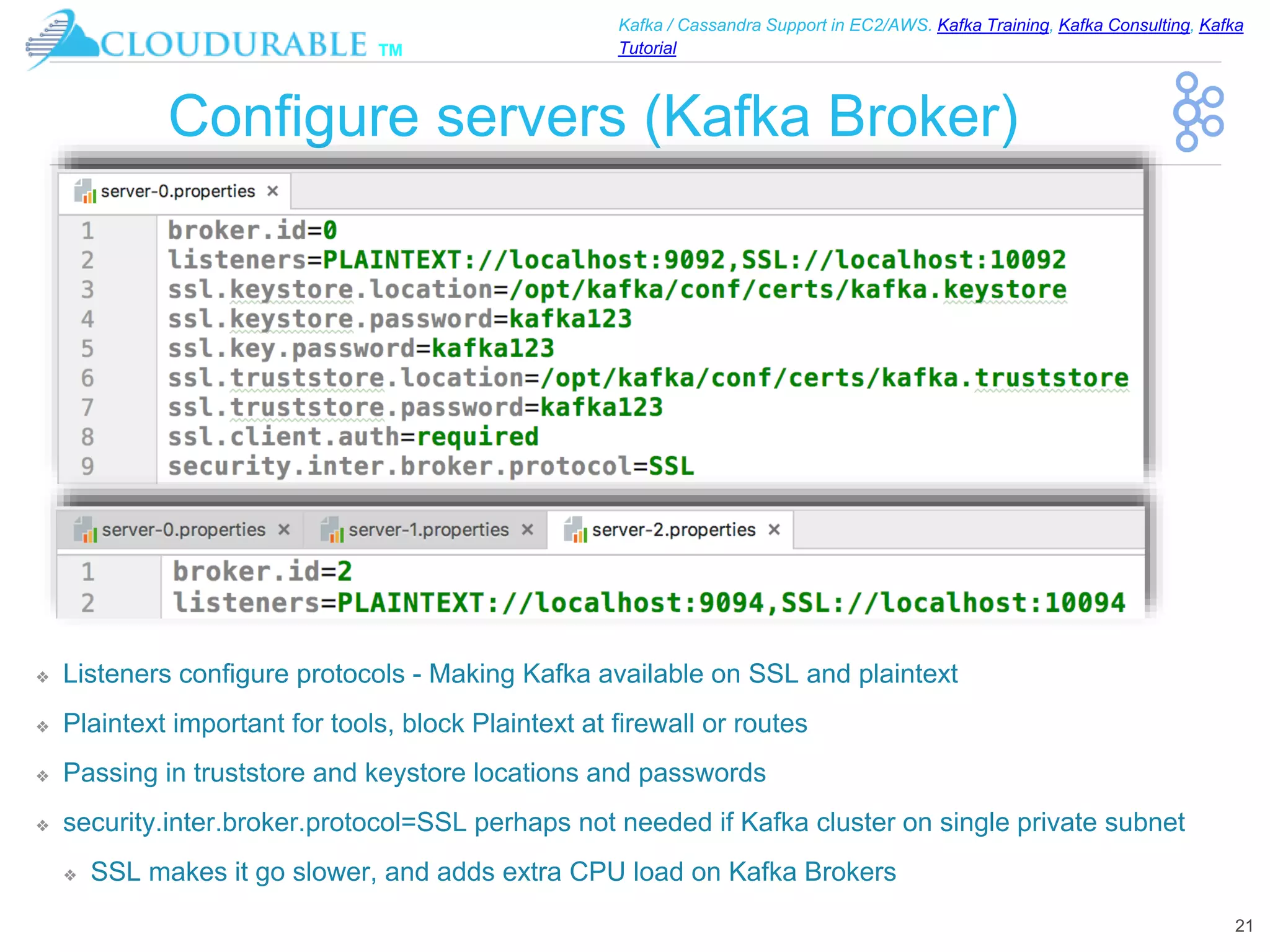The height and width of the screenshot is (952, 1270).
Task: Click the broker.id=0 line
Action: click(252, 231)
